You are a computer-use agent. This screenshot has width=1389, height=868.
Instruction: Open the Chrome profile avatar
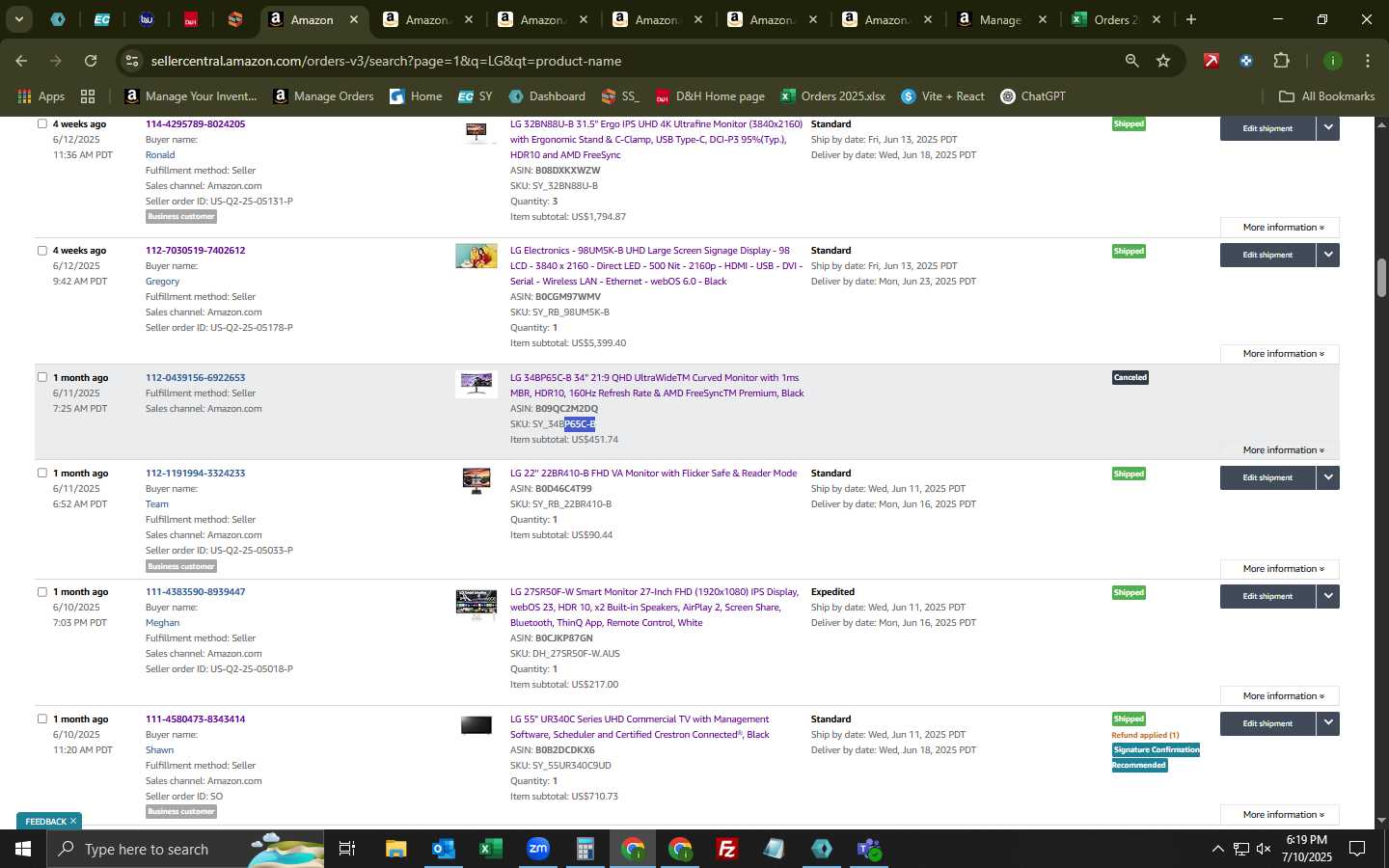[1333, 61]
